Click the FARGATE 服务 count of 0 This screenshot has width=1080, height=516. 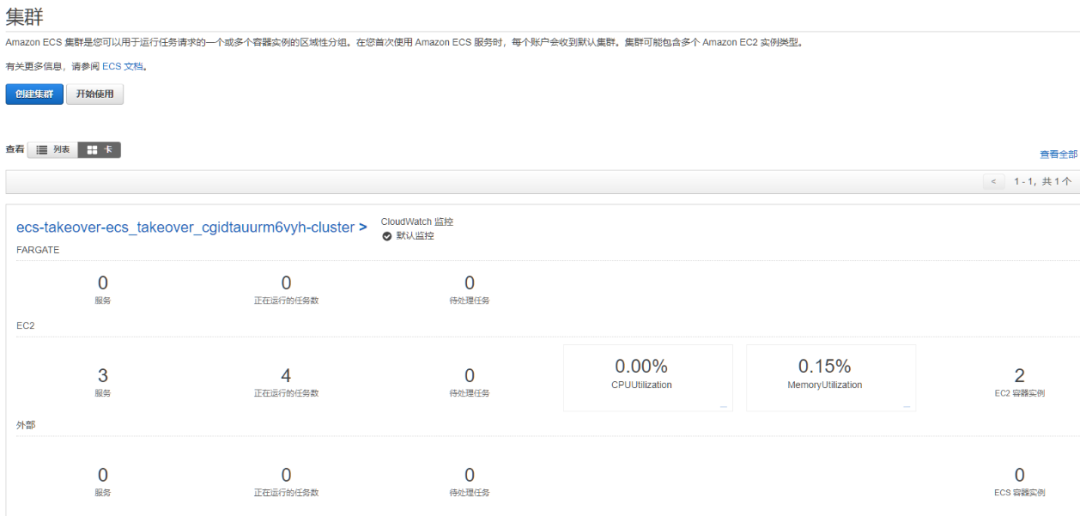[103, 283]
